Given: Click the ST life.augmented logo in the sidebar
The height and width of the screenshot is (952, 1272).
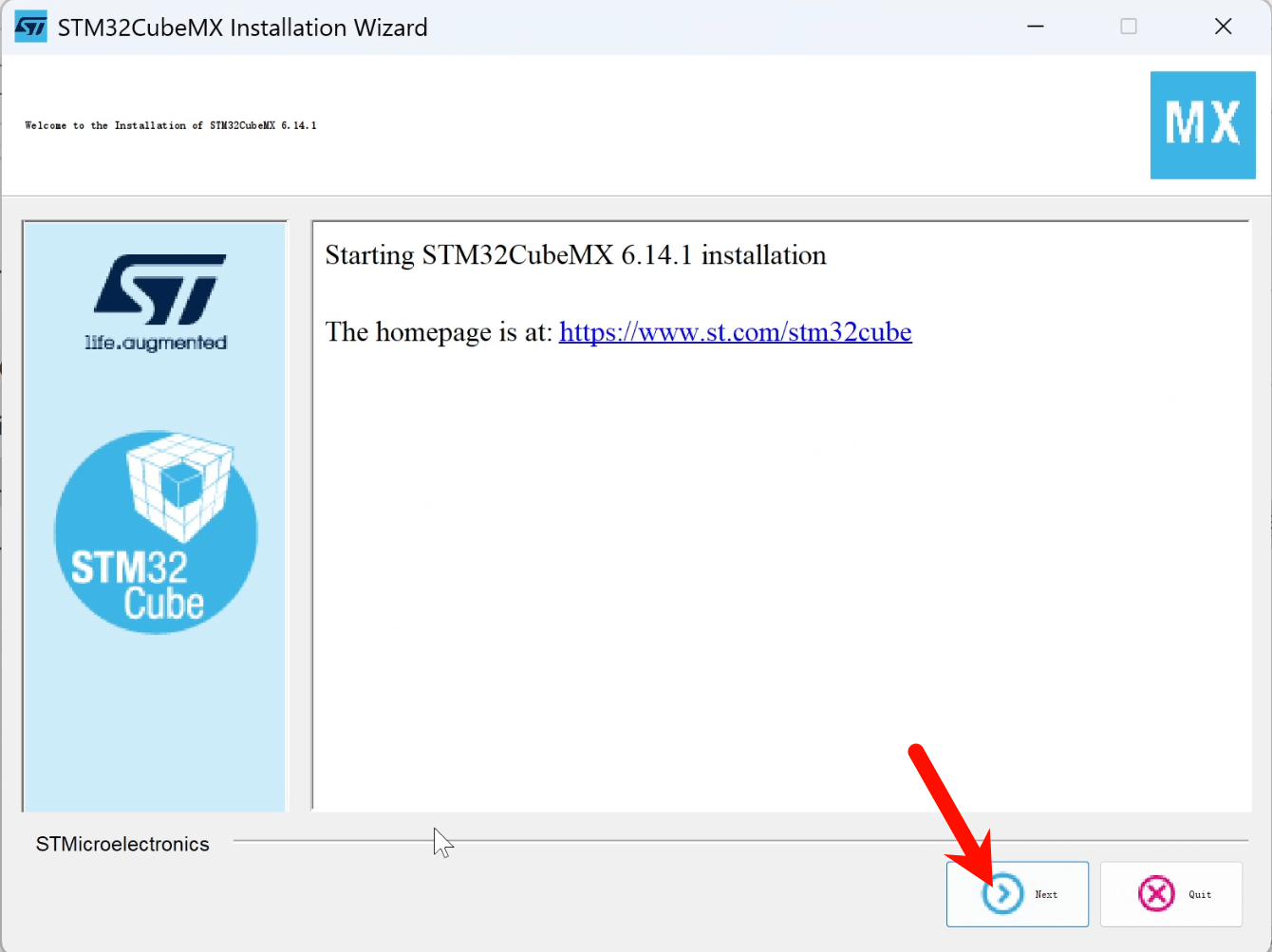Looking at the screenshot, I should coord(157,303).
